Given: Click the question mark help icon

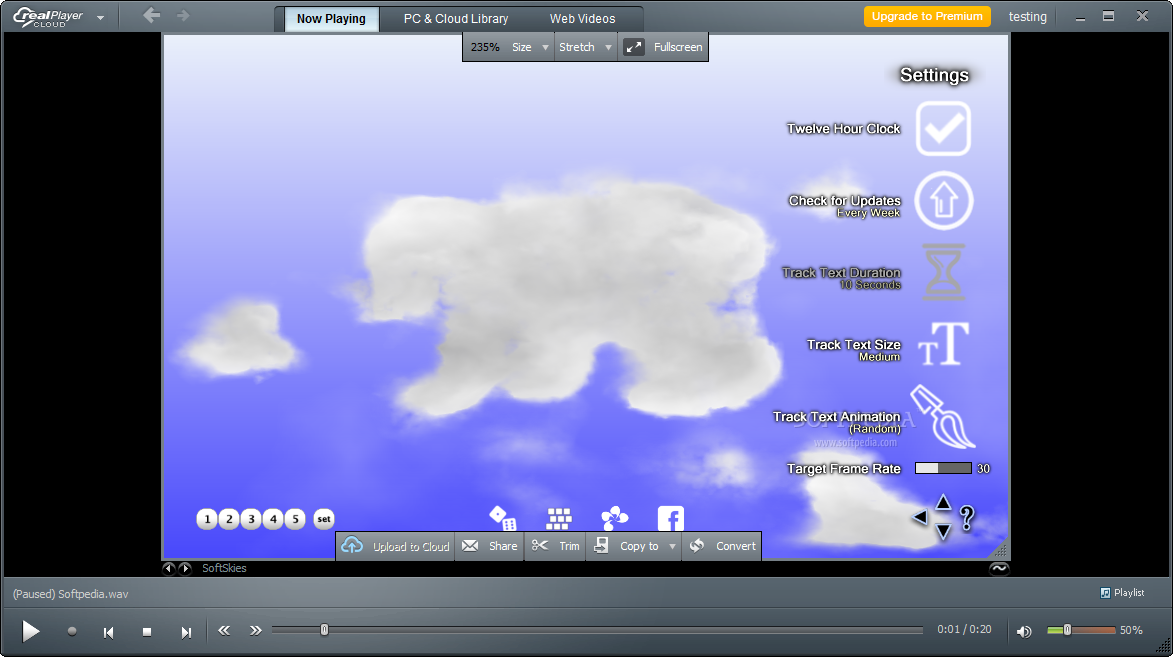Looking at the screenshot, I should 967,518.
